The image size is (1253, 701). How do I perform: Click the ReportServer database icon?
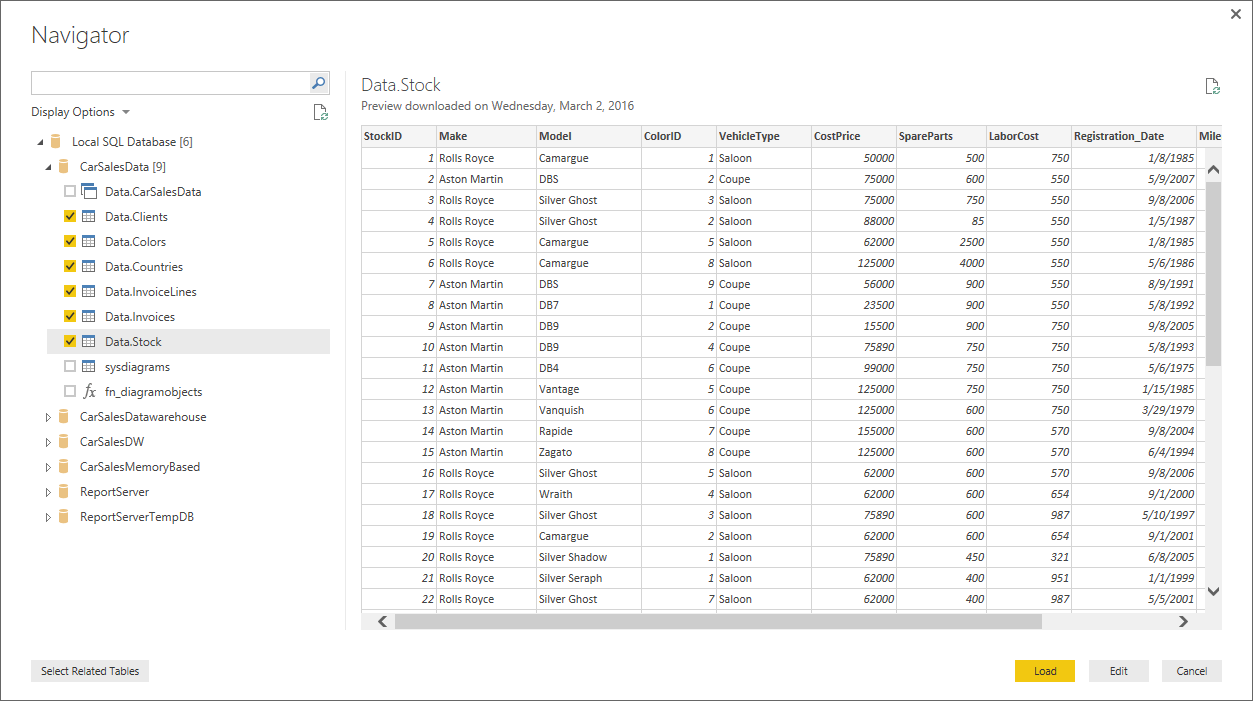(64, 492)
